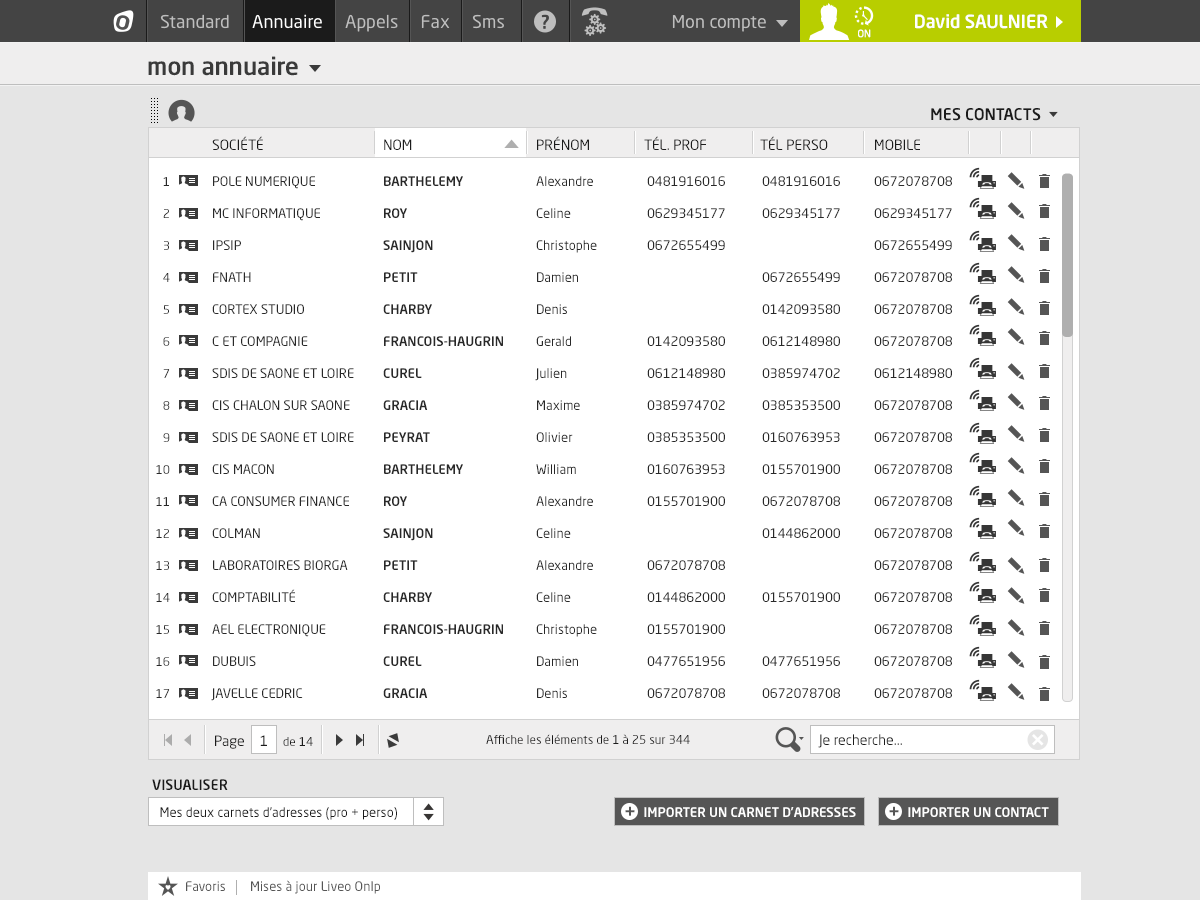Refresh the contact list
This screenshot has width=1200, height=900.
click(393, 740)
